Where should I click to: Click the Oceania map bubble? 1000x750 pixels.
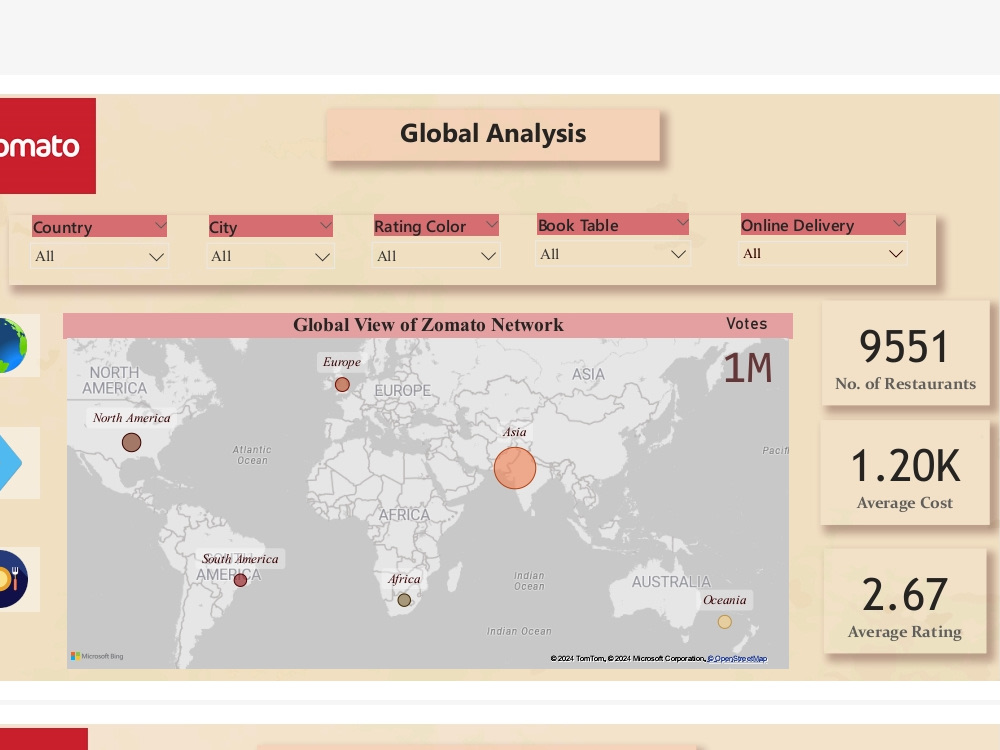pos(724,621)
